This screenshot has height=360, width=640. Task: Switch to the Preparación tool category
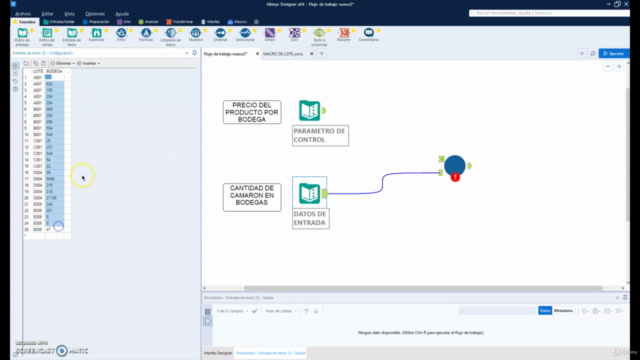coord(96,22)
